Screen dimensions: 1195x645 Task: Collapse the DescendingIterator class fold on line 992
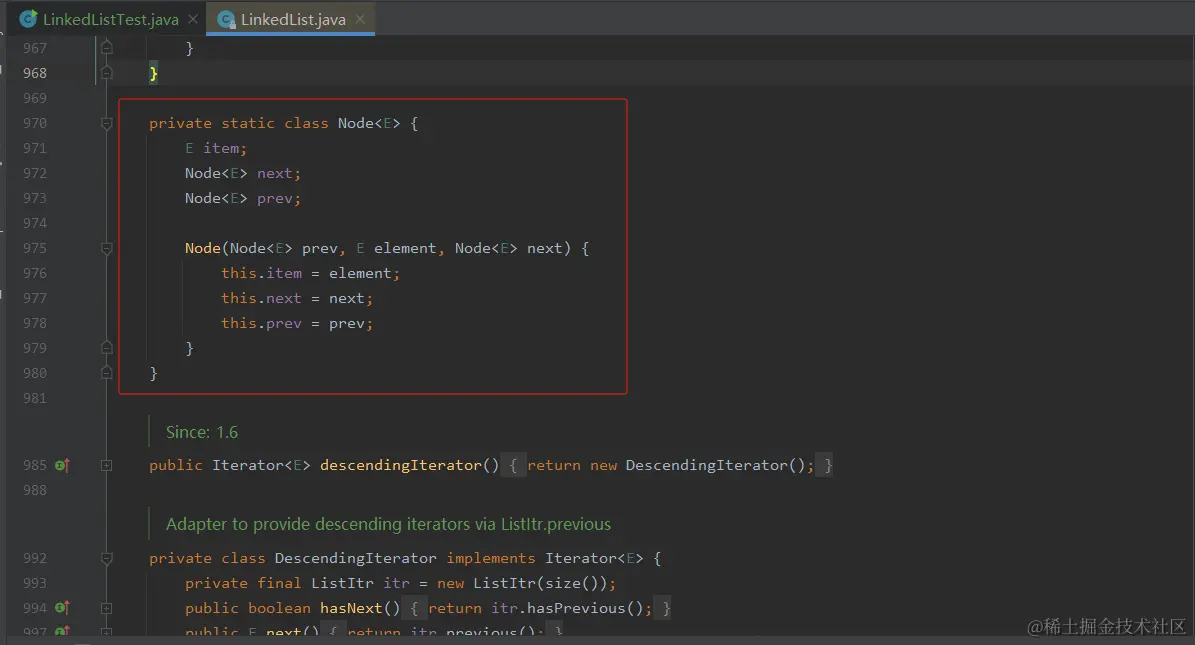coord(107,558)
